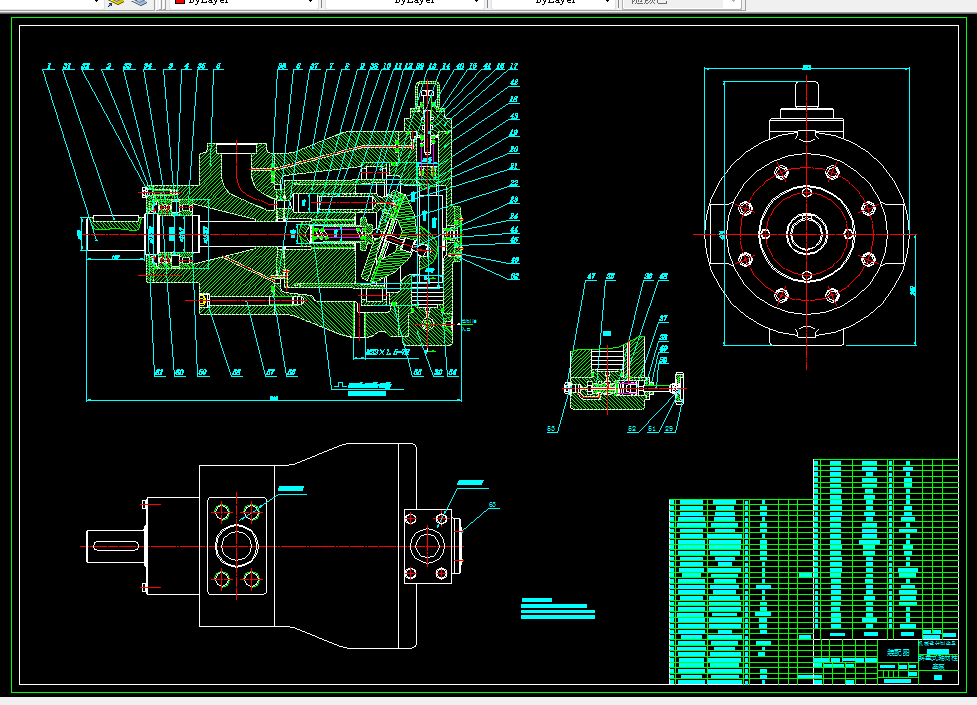This screenshot has width=977, height=705.
Task: Select balloon label 53 below detail view
Action: point(551,429)
